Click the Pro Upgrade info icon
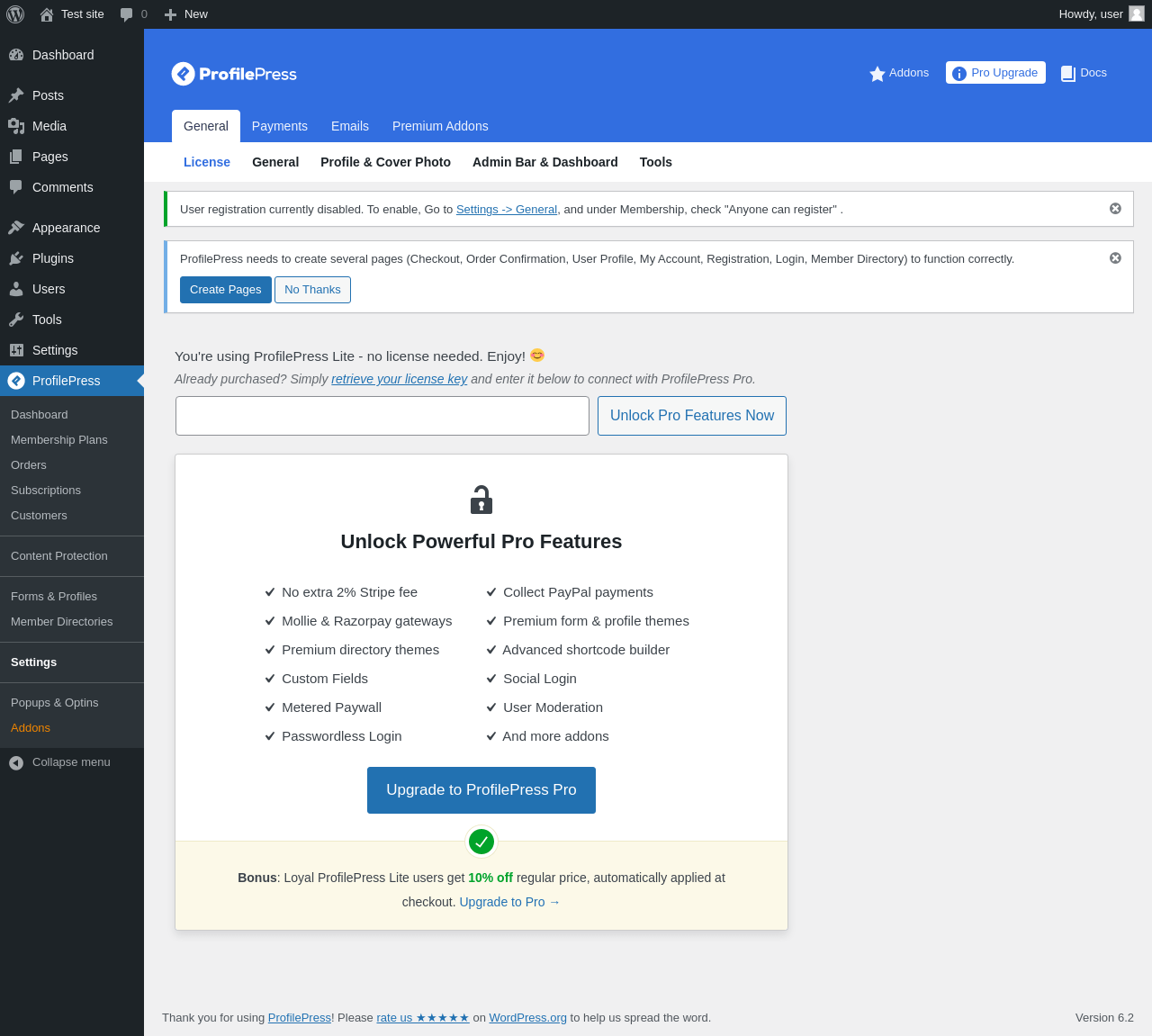 (959, 74)
